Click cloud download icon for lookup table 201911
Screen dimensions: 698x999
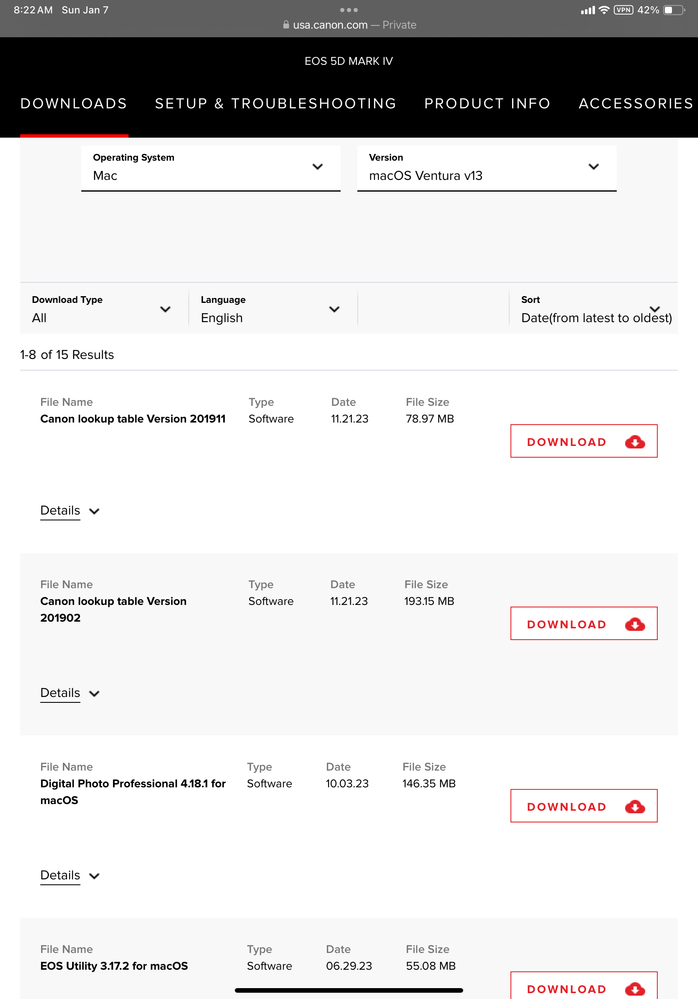[x=635, y=442]
